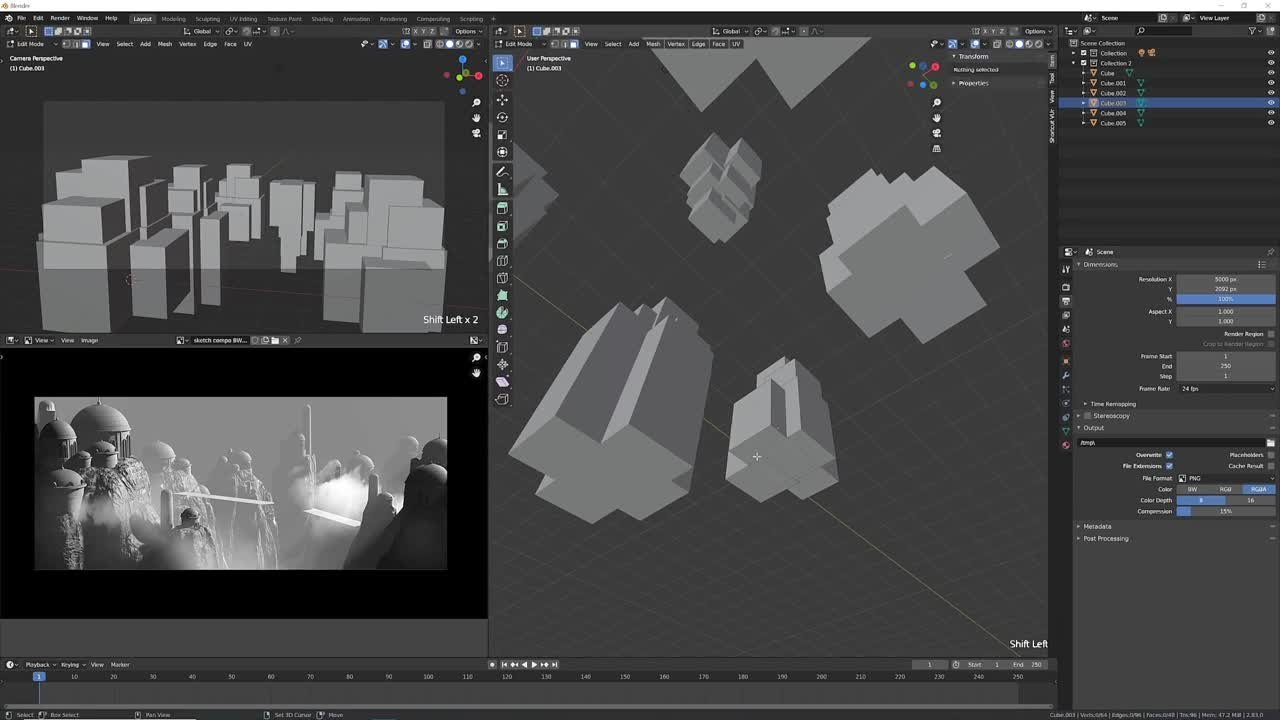Hide Collection 2 with its eye icon
1280x720 pixels.
(1271, 63)
